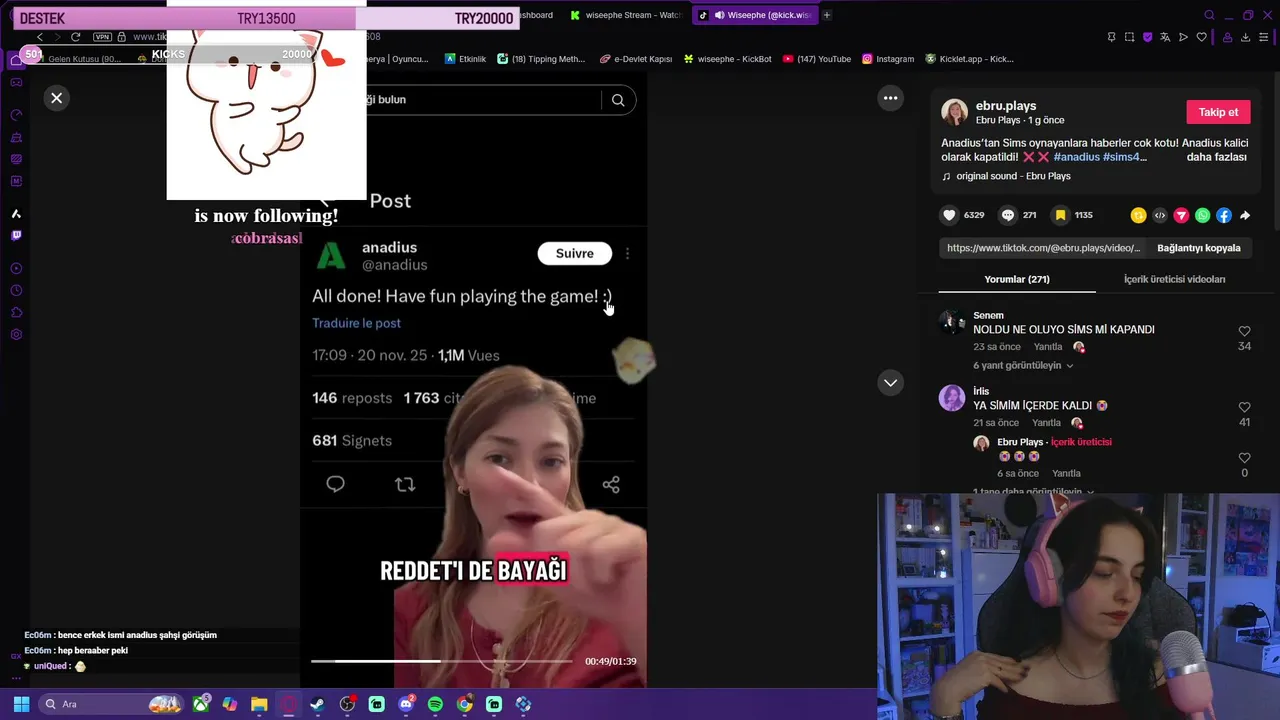Image resolution: width=1280 pixels, height=720 pixels.
Task: Open Twitch icon in browser sidebar
Action: click(x=16, y=236)
